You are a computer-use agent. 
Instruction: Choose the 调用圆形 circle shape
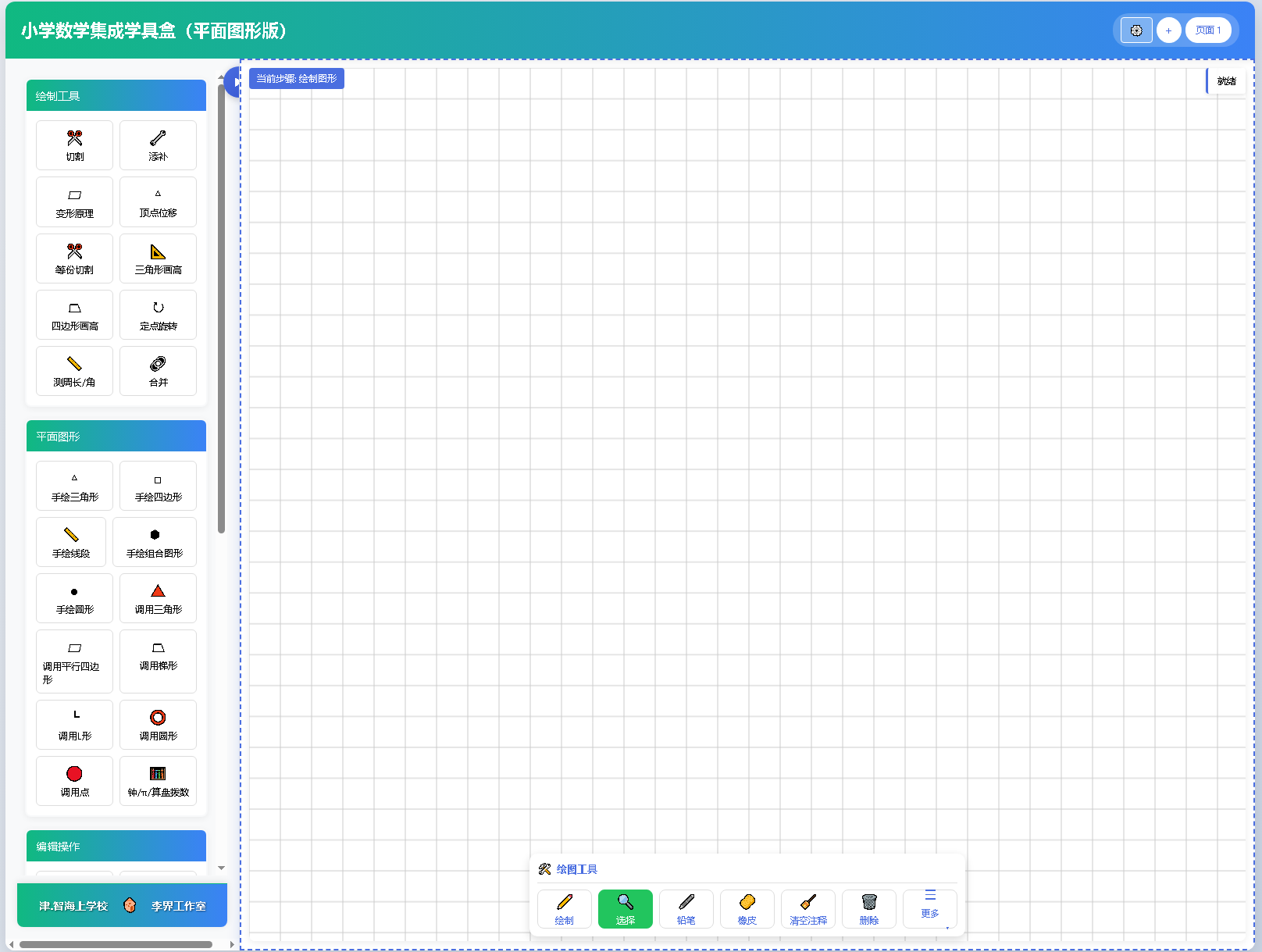tap(158, 725)
